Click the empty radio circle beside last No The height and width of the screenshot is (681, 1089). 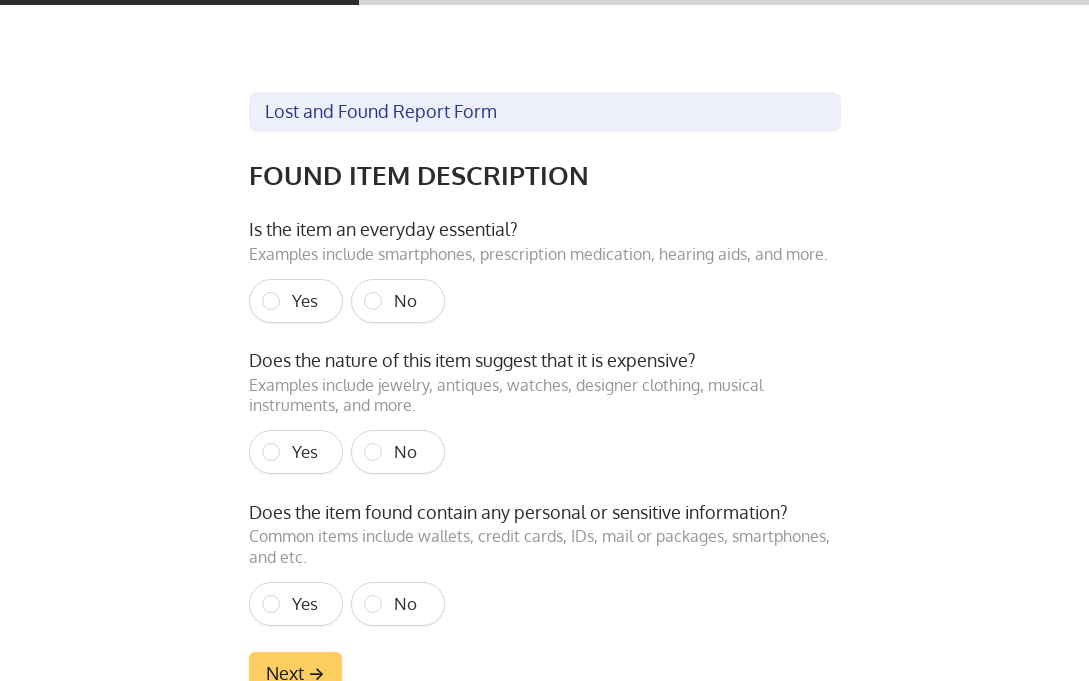pos(373,604)
